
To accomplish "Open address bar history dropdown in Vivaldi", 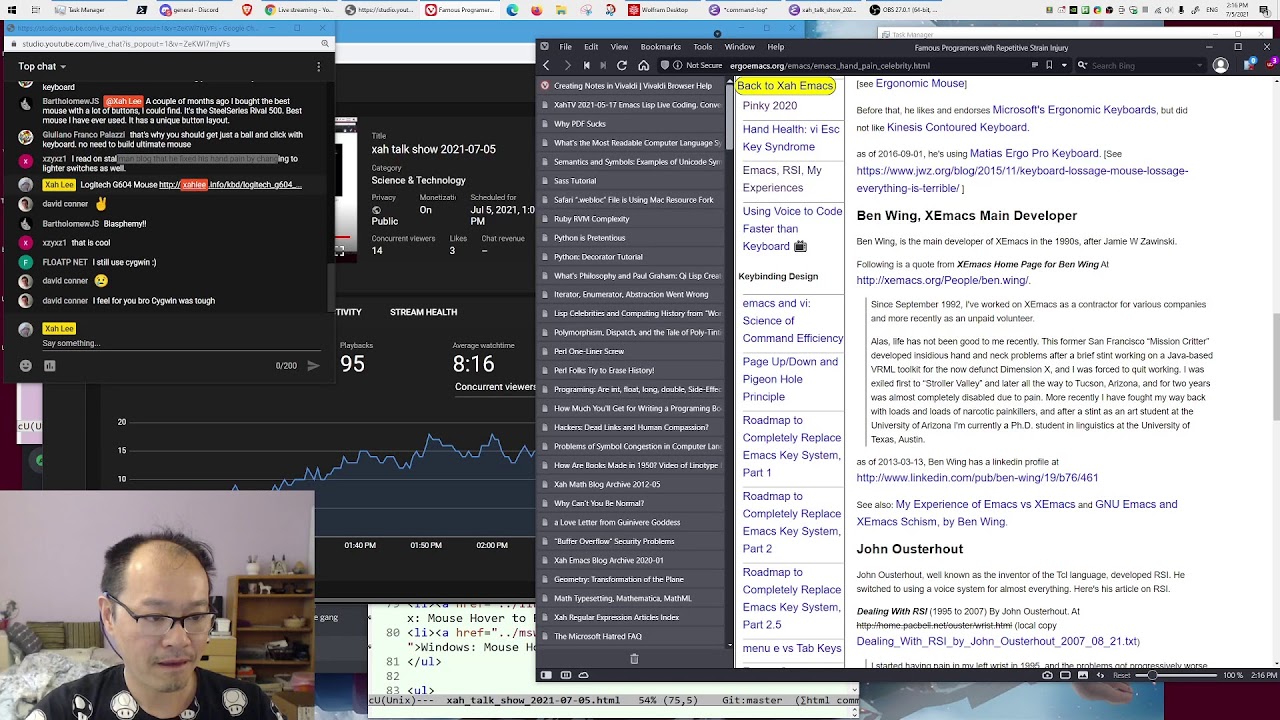I will [1064, 65].
